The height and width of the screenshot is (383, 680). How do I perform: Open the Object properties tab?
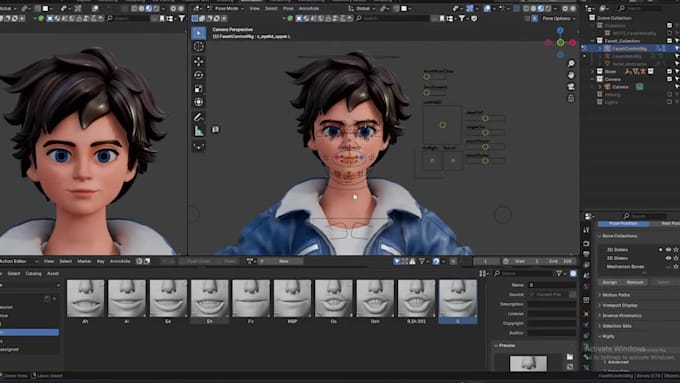tap(586, 313)
